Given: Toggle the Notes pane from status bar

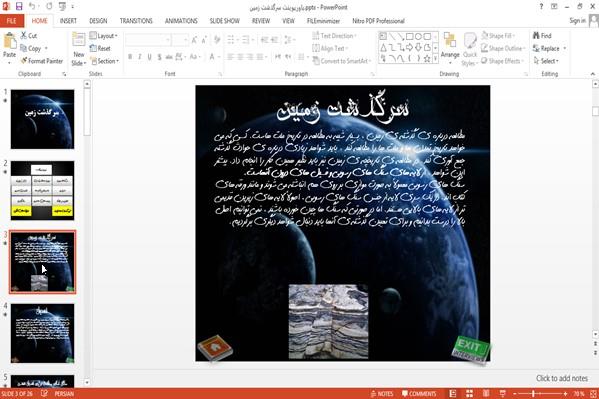Looking at the screenshot, I should point(382,394).
